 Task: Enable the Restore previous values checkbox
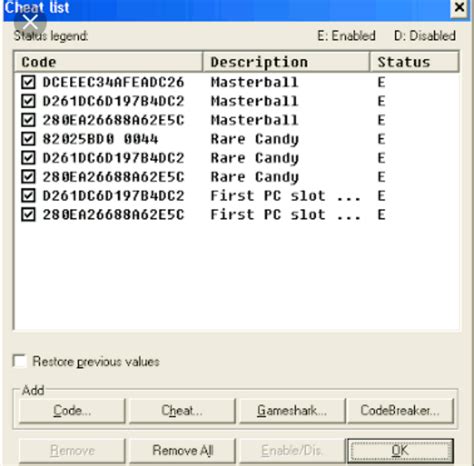click(x=20, y=361)
